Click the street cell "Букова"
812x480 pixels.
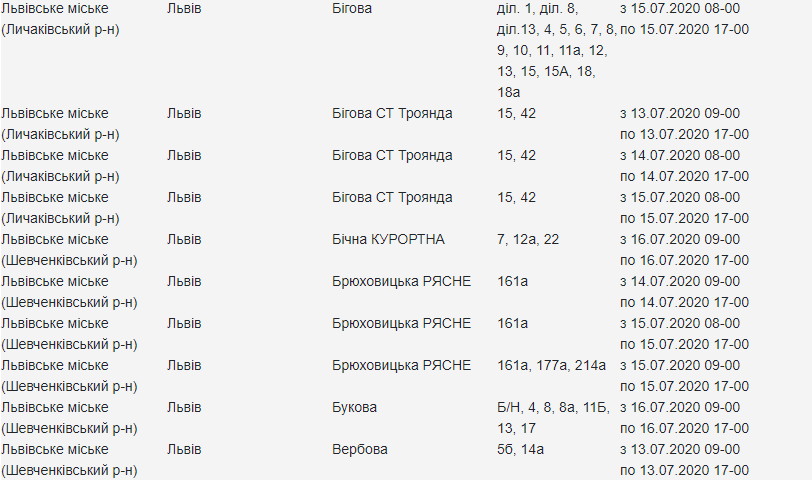[354, 407]
